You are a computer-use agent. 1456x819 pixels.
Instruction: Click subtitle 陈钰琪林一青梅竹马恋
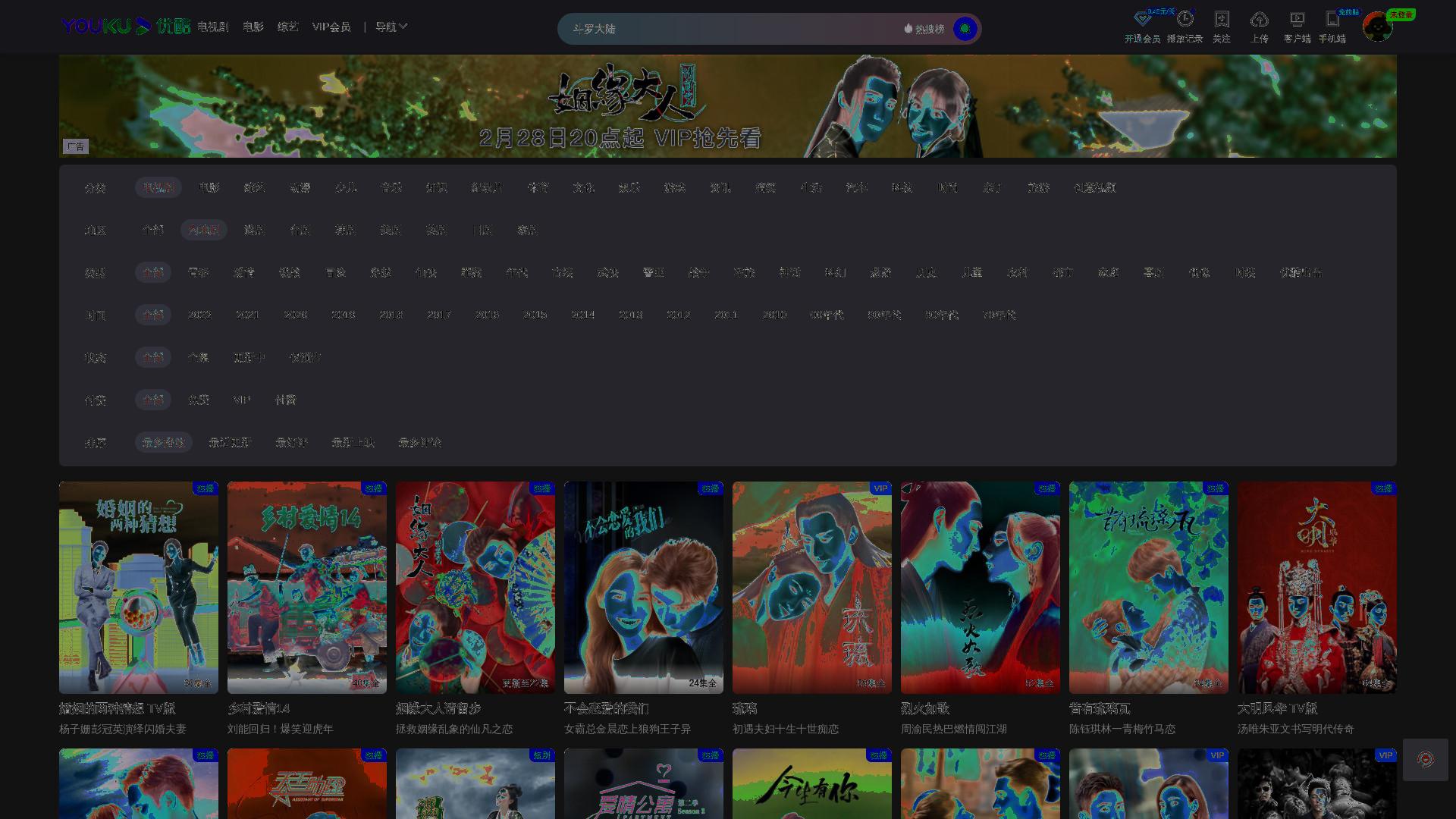(x=1122, y=729)
